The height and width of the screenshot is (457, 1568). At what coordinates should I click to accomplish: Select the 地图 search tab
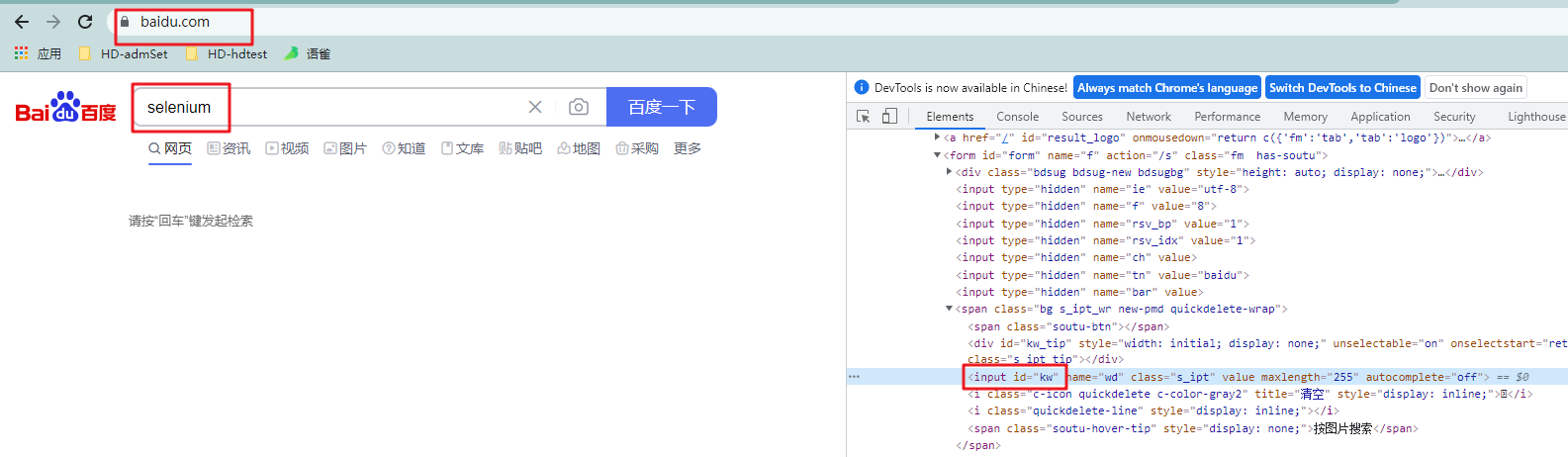click(x=579, y=148)
